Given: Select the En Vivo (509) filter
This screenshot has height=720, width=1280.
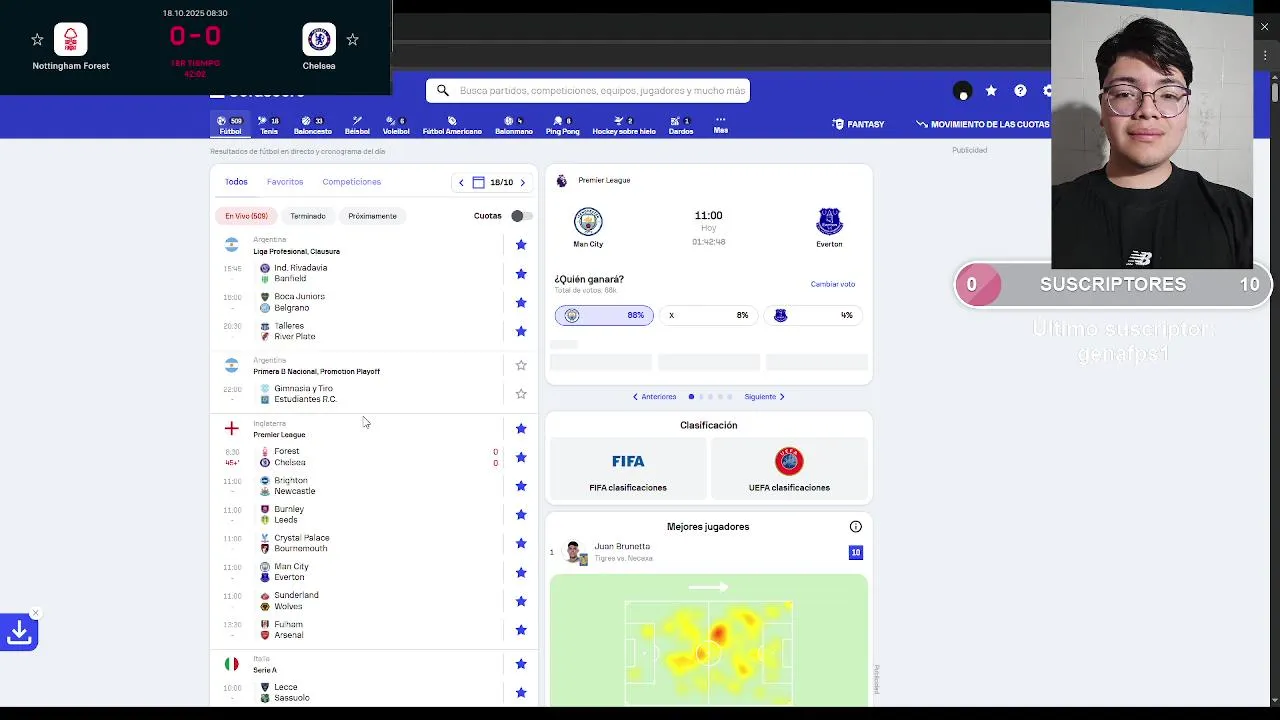Looking at the screenshot, I should (x=246, y=216).
